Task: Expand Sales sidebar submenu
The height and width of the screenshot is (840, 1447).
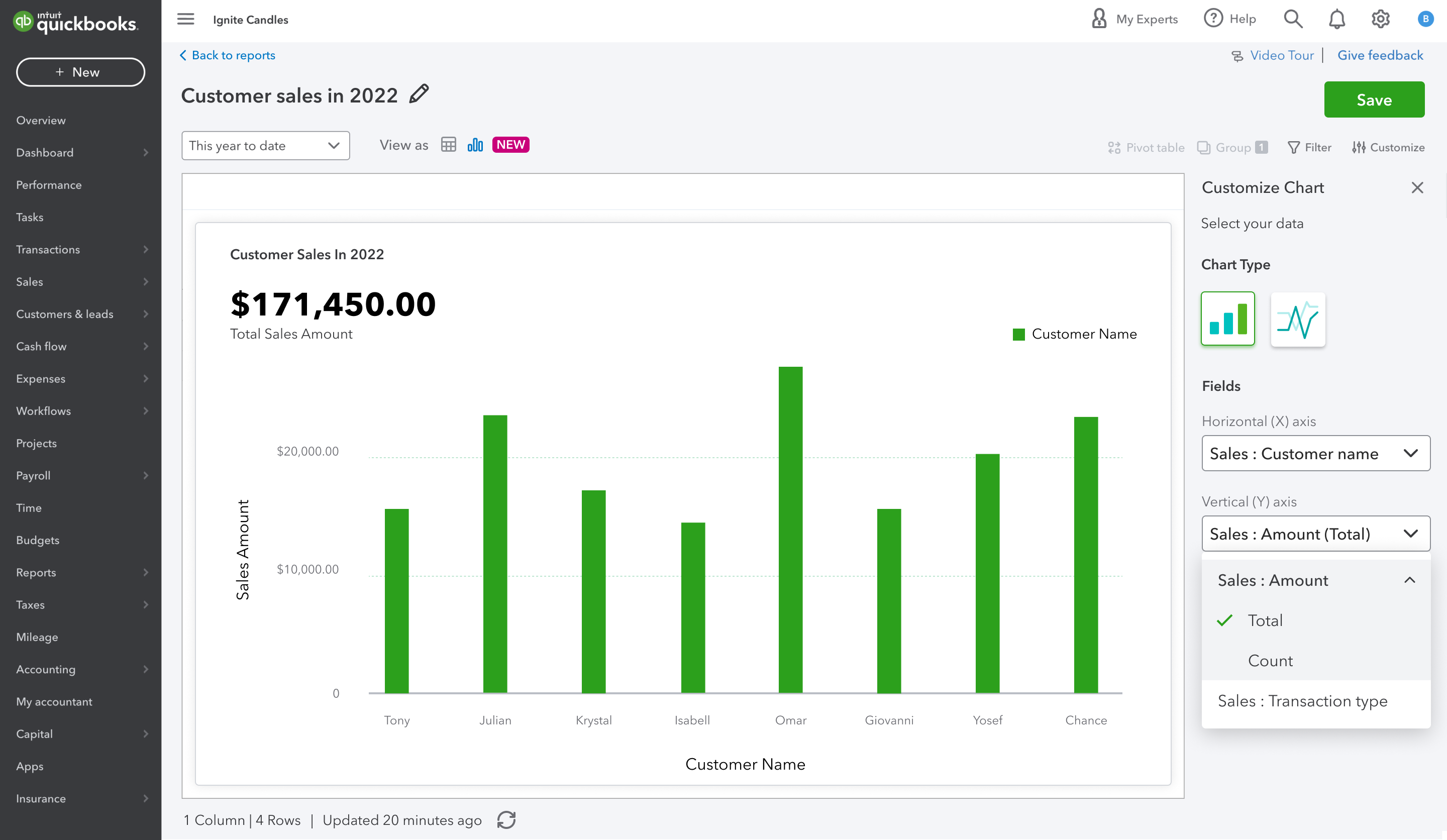Action: coord(146,282)
